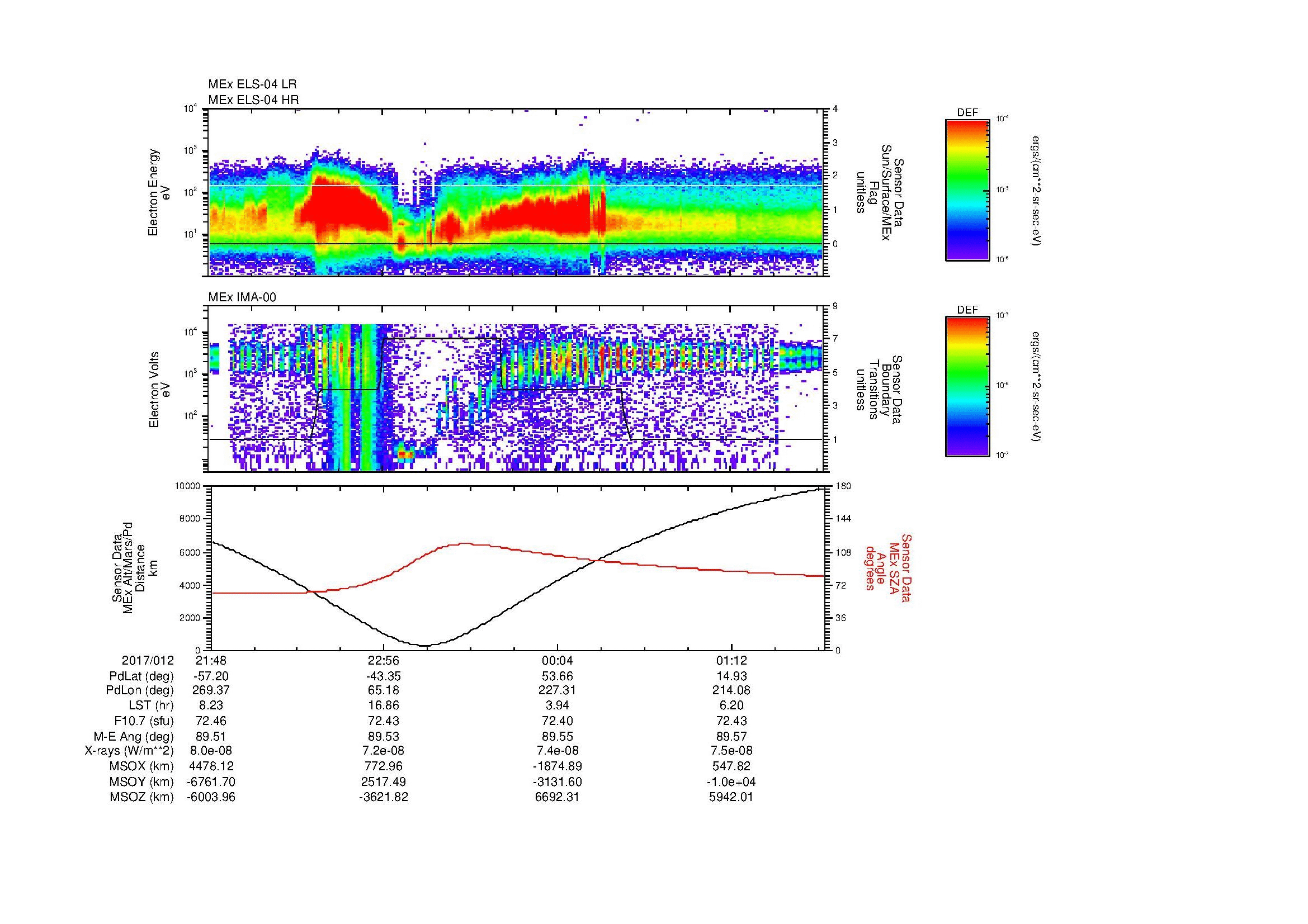Click the X-rays value '7.2e-08'
This screenshot has height=924, width=1308.
click(x=384, y=751)
